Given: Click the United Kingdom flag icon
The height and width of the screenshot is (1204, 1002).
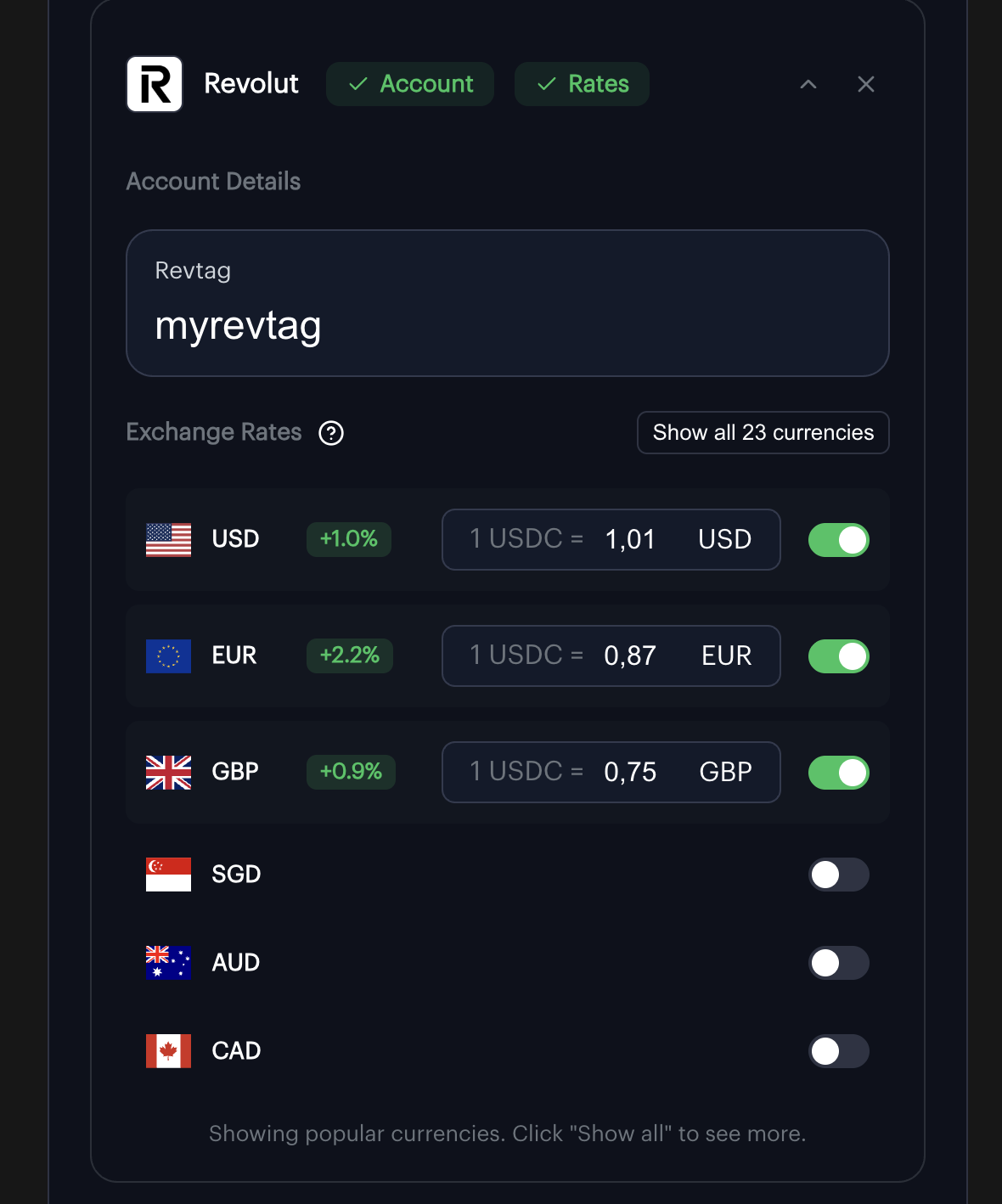Looking at the screenshot, I should pos(168,772).
